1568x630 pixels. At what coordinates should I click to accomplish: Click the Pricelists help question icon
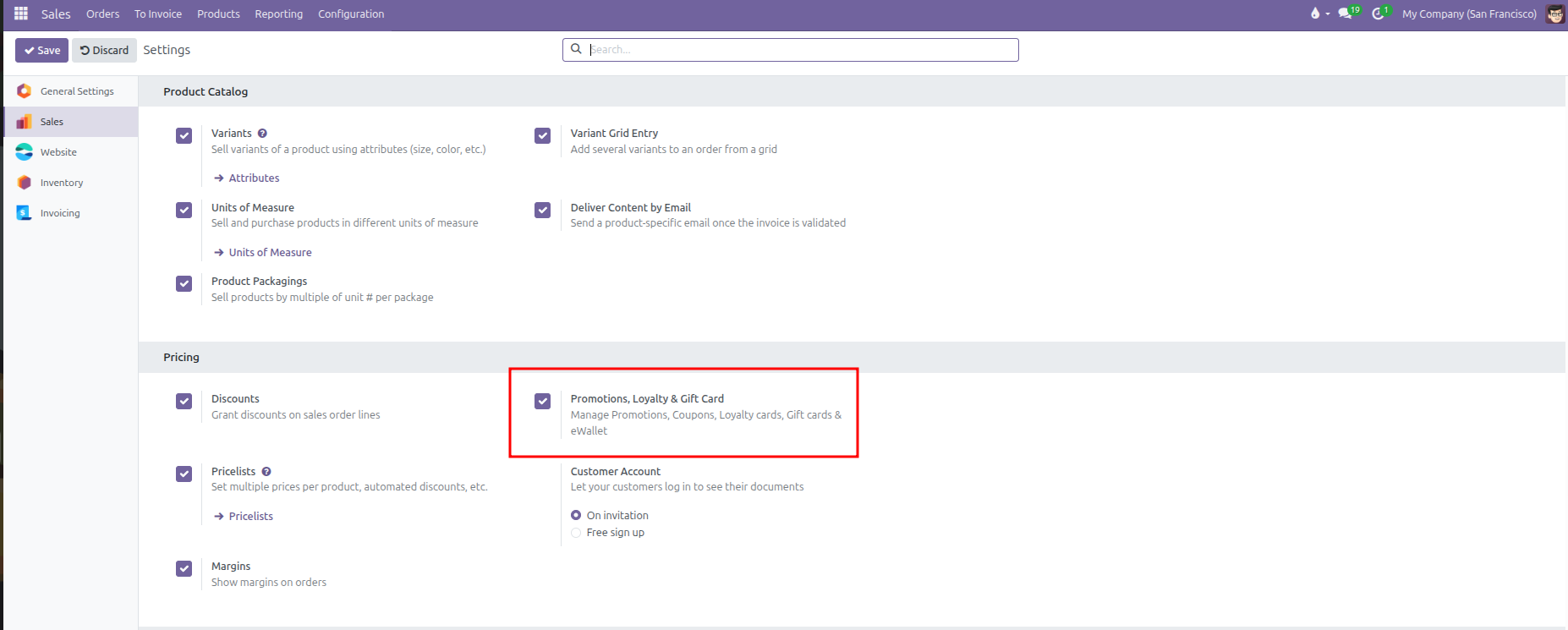coord(266,472)
